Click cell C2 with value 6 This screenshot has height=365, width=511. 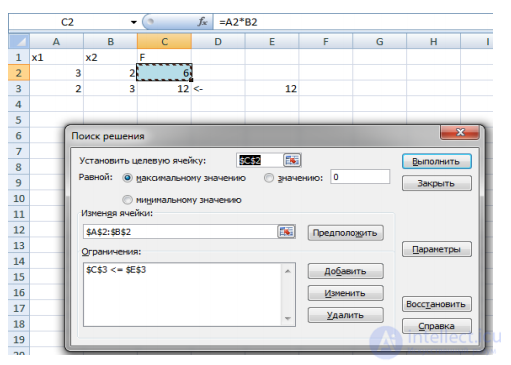pyautogui.click(x=164, y=72)
